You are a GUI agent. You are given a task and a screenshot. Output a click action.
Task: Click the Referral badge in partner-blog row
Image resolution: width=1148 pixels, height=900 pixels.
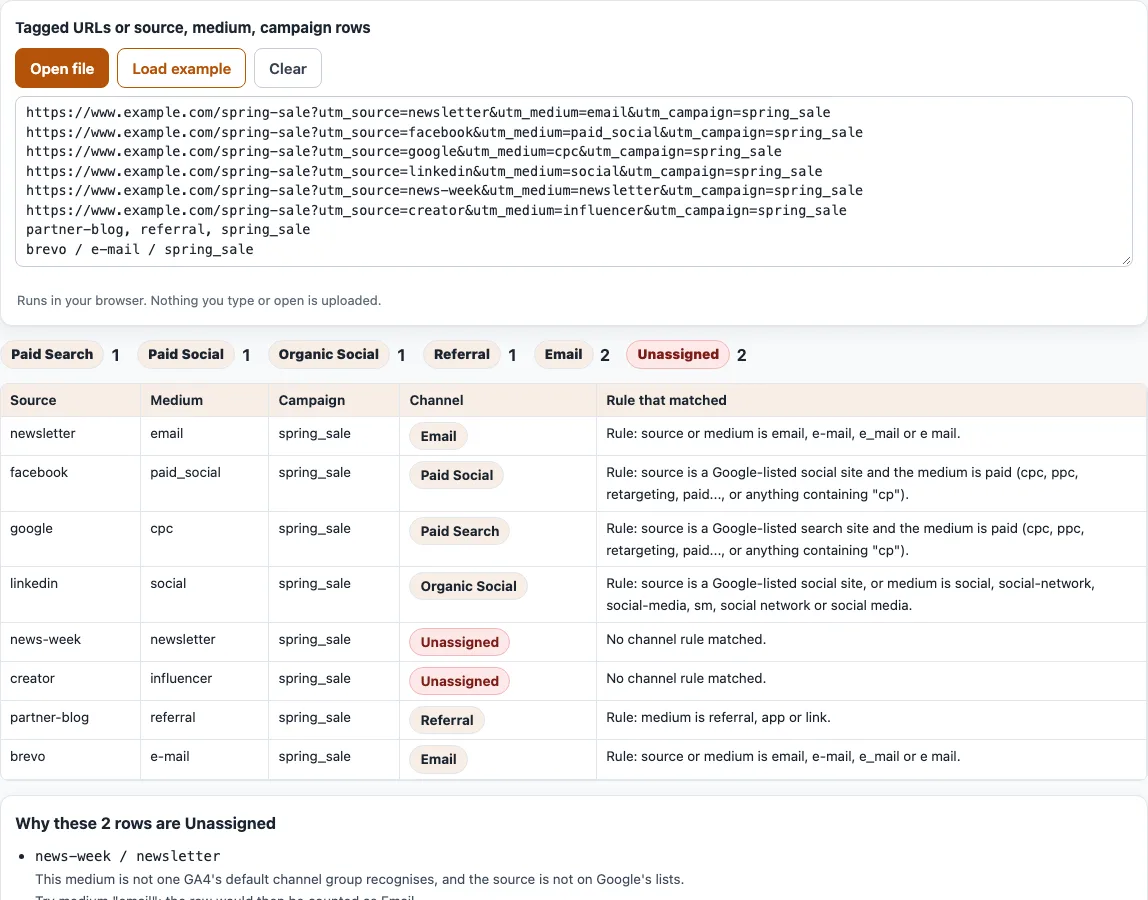tap(447, 721)
